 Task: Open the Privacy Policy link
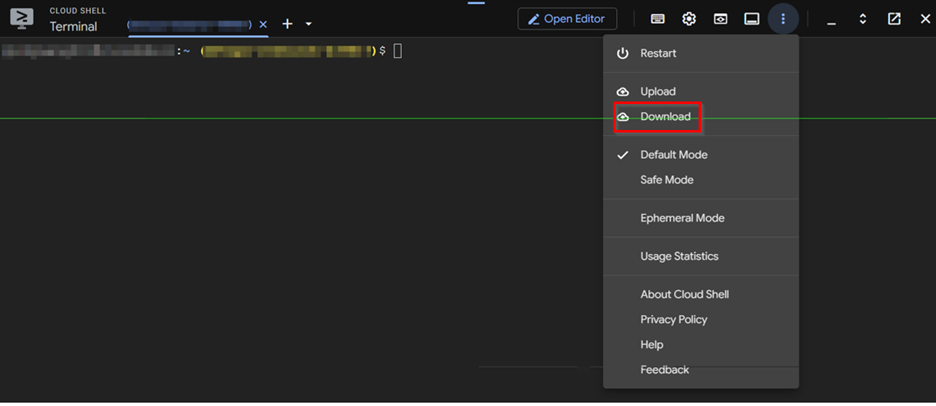point(673,320)
